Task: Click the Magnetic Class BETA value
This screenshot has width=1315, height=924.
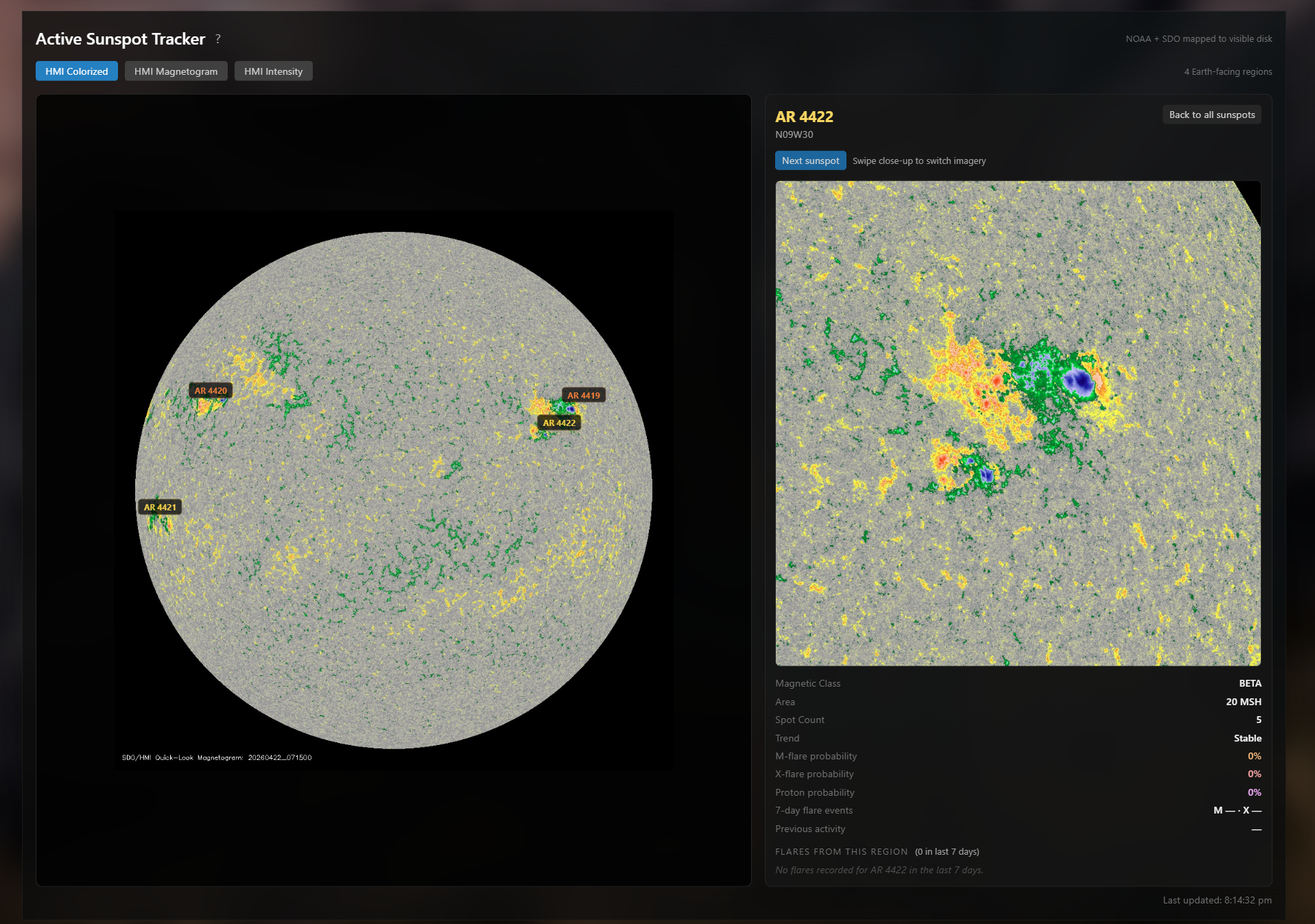Action: click(1250, 683)
